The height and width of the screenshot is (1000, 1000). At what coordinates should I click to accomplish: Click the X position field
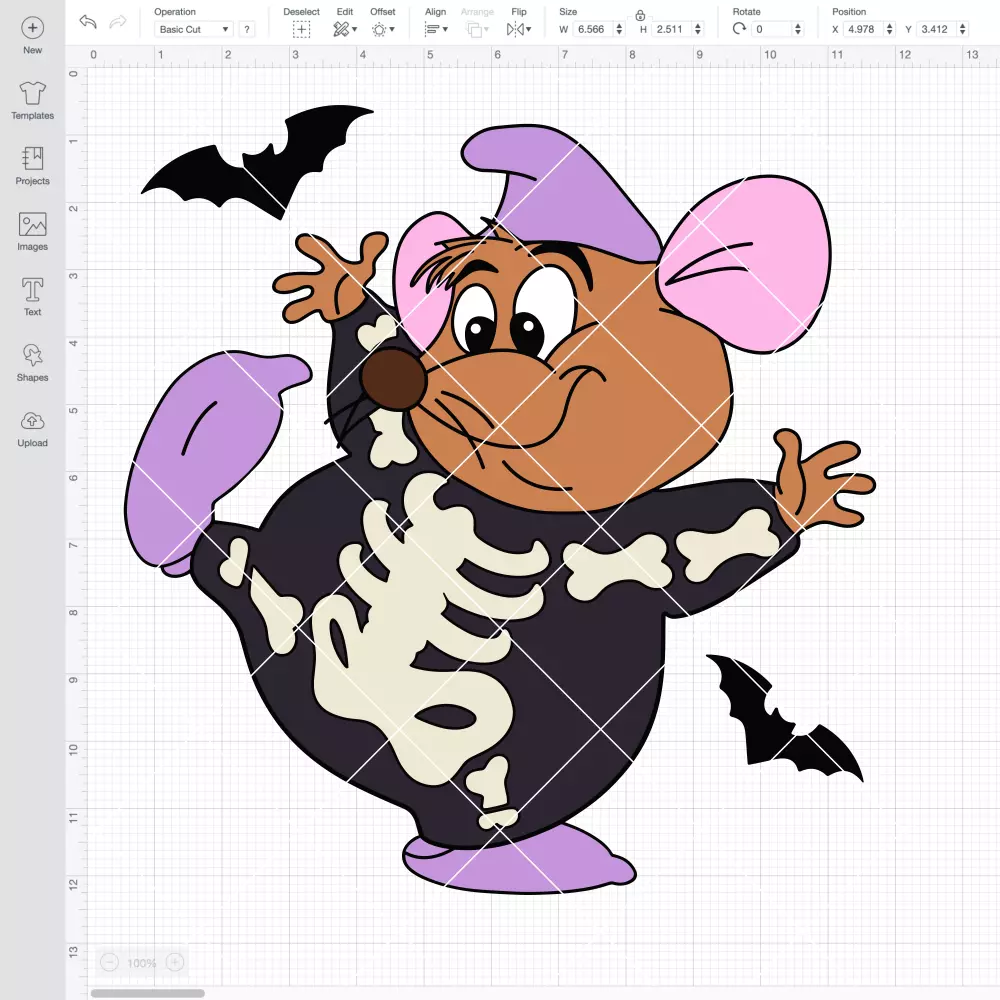click(864, 29)
